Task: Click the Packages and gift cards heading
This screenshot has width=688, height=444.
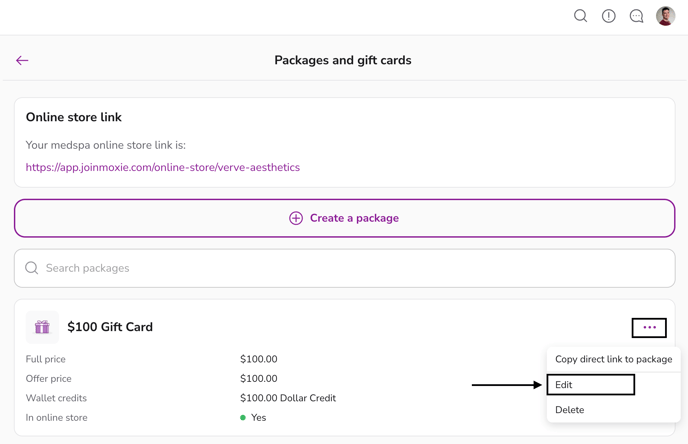Action: (x=343, y=60)
